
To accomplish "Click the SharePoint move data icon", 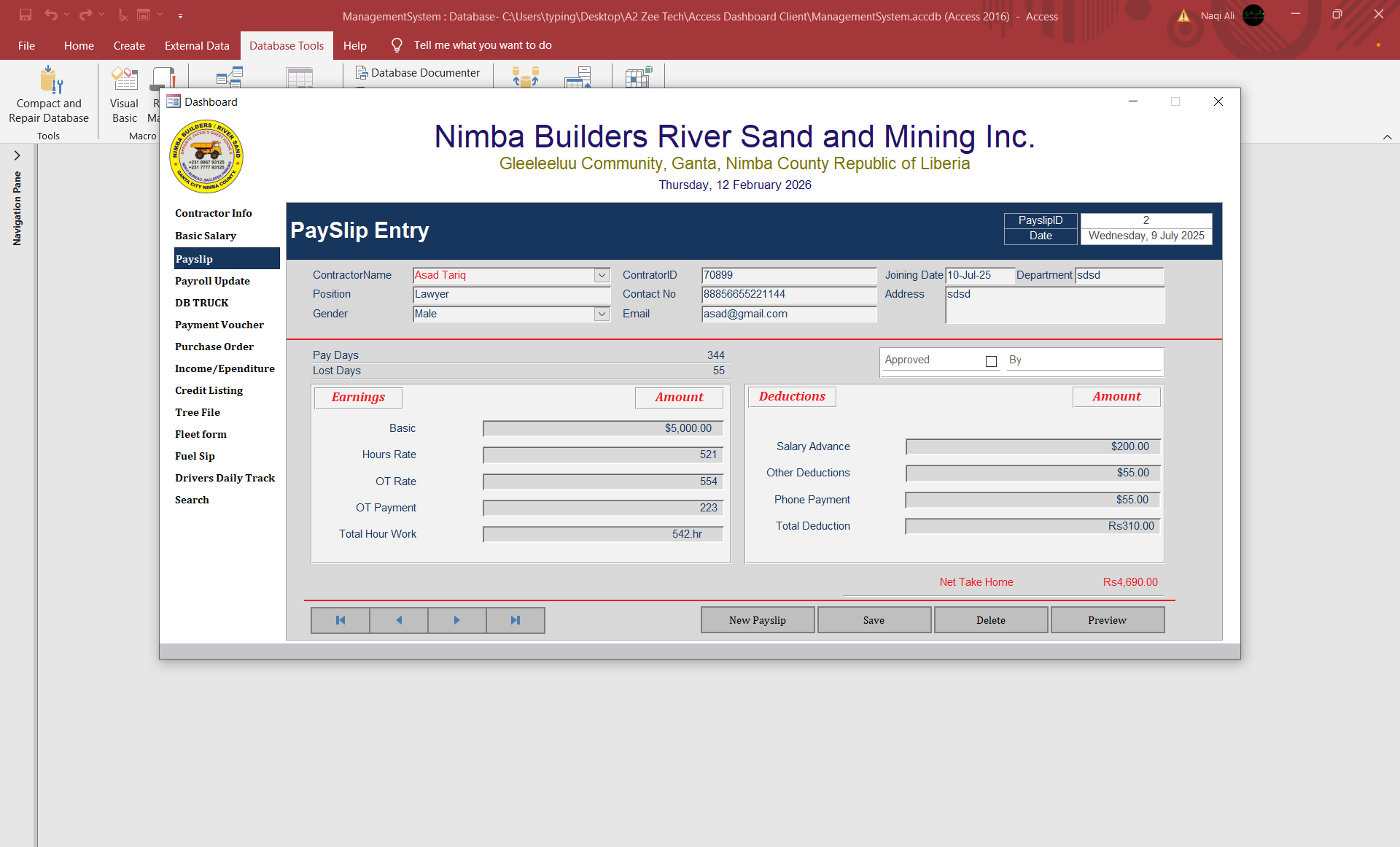I will pyautogui.click(x=577, y=77).
